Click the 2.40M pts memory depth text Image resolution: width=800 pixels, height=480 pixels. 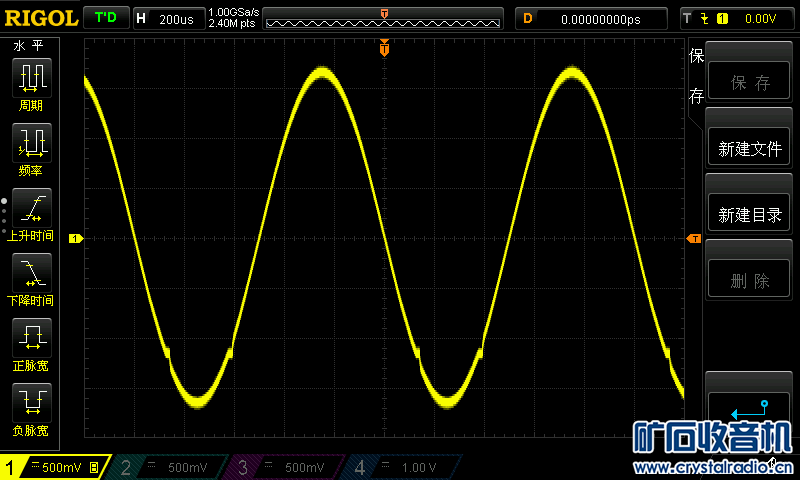point(232,23)
